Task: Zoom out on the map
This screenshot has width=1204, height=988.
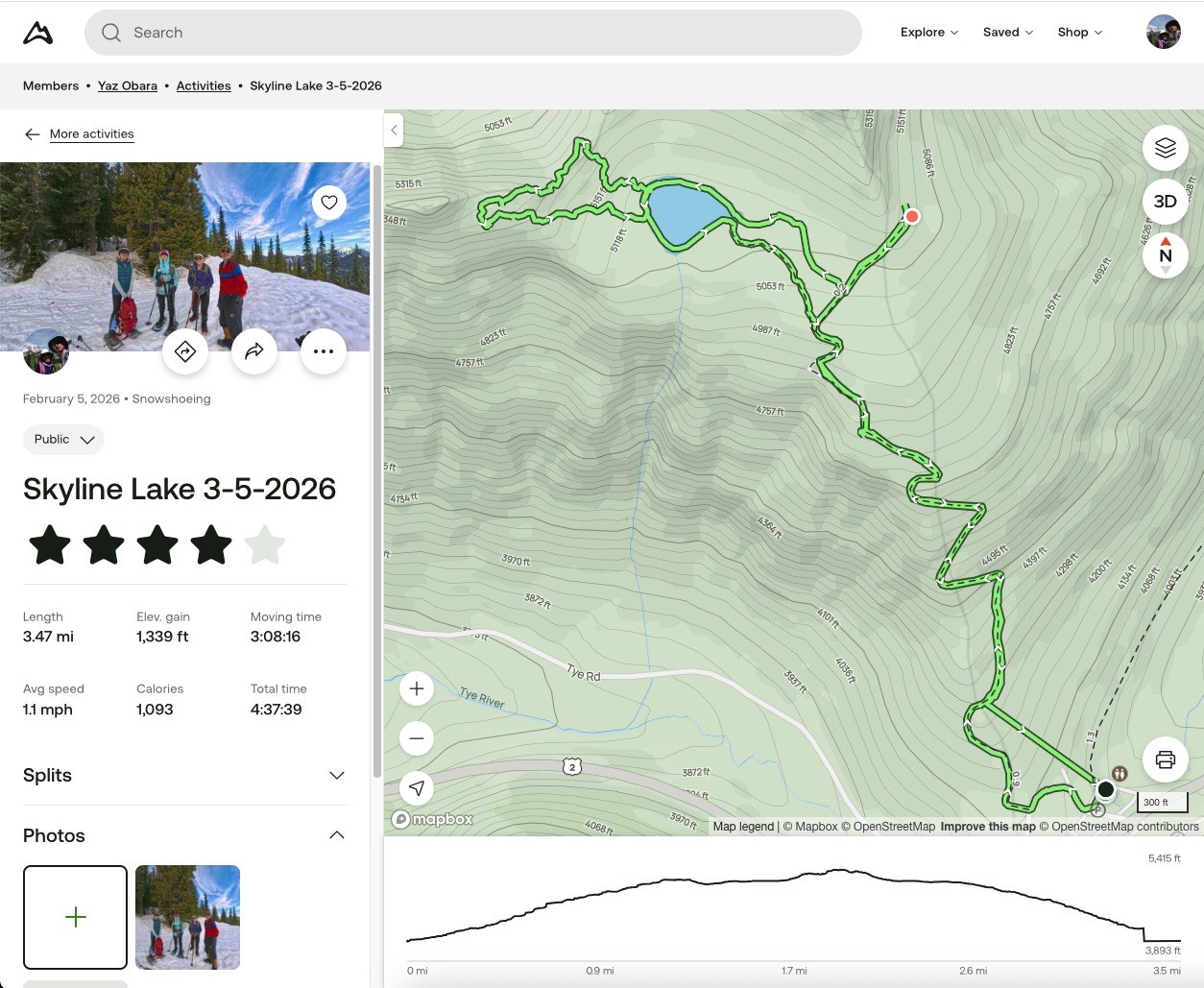Action: pos(417,738)
